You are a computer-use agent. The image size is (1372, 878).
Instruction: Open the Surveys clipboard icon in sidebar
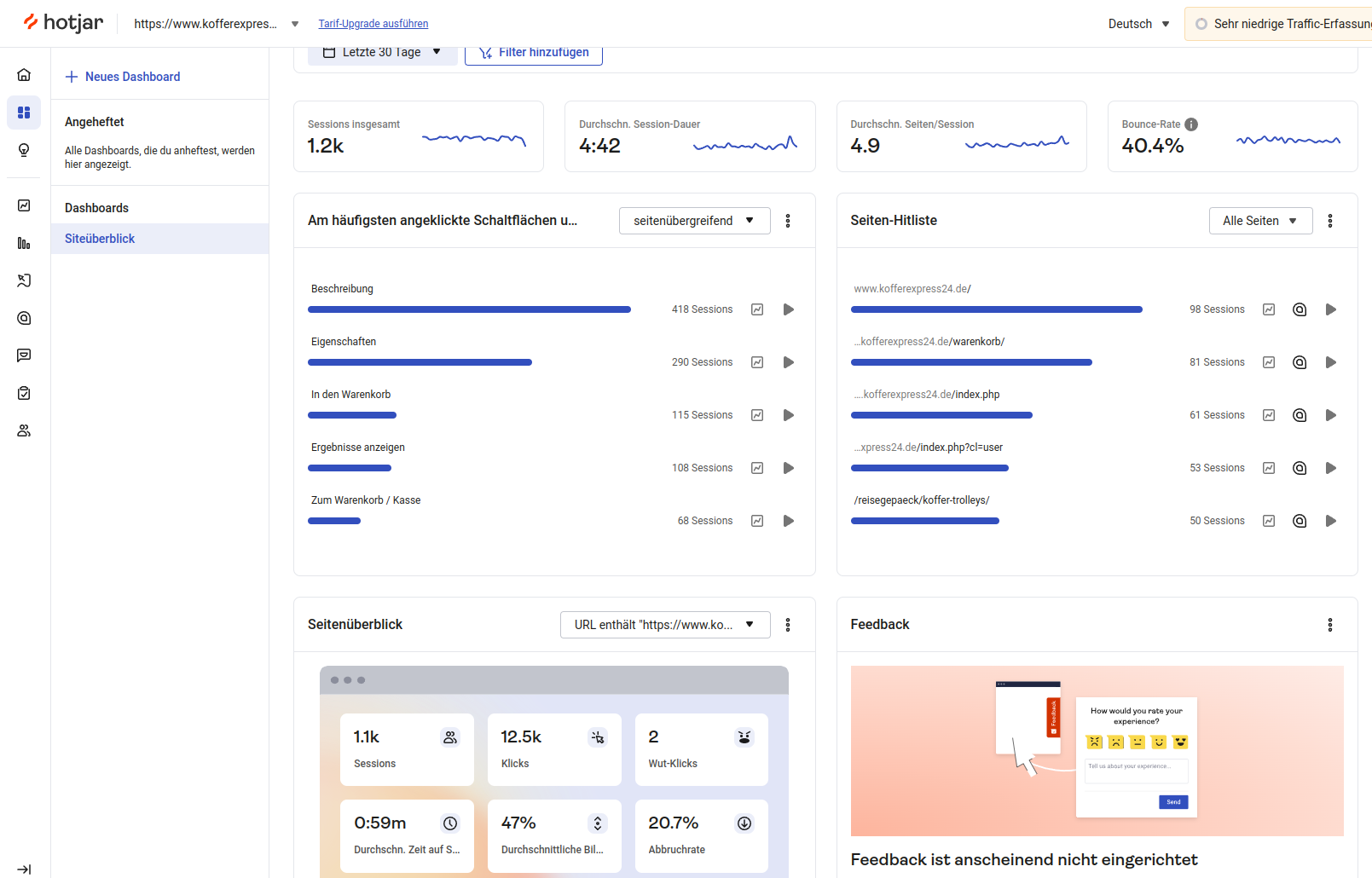(24, 393)
